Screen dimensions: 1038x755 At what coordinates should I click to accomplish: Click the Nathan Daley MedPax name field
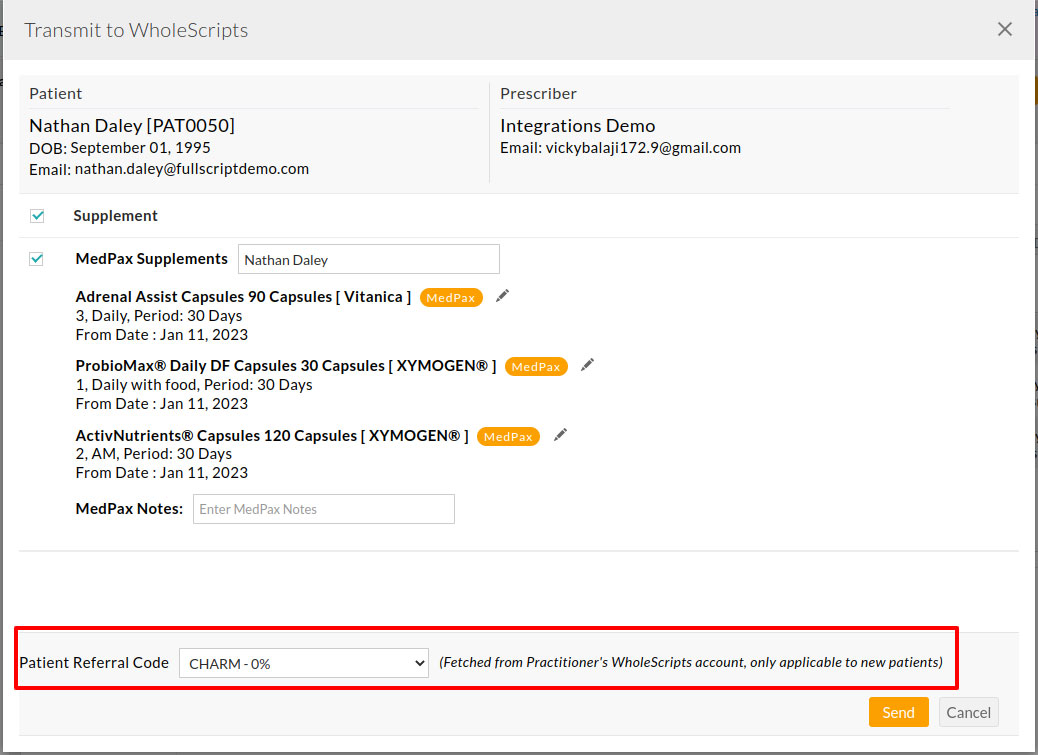coord(368,258)
